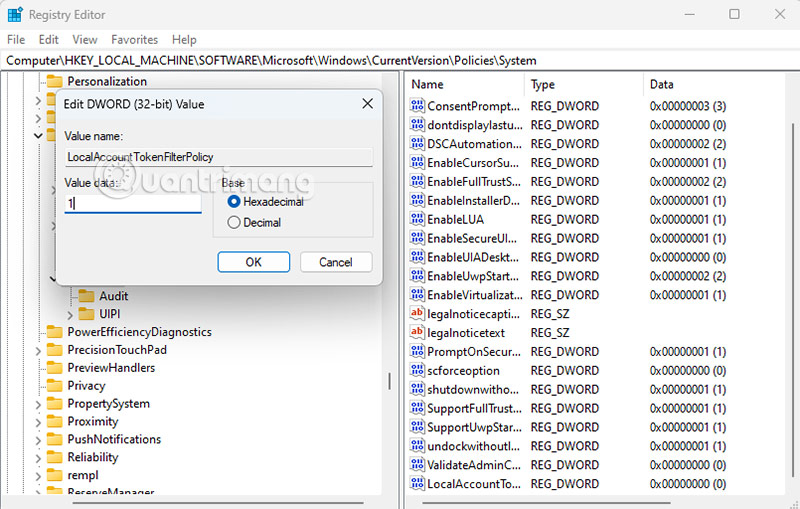Select the Hexadecimal base option
The height and width of the screenshot is (509, 800).
234,201
